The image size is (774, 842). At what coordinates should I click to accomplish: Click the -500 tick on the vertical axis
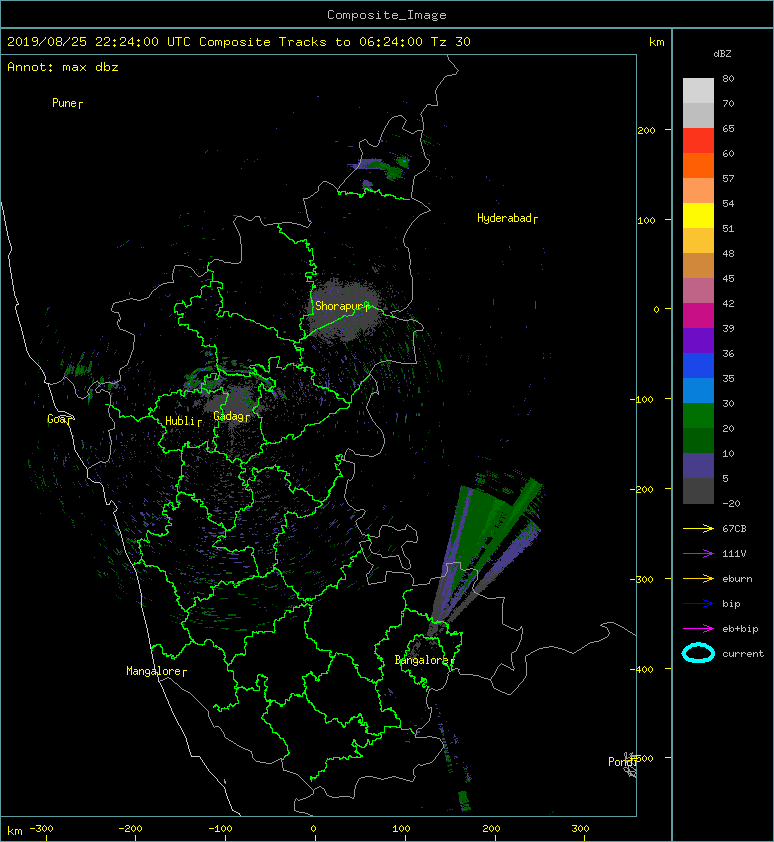pos(643,758)
